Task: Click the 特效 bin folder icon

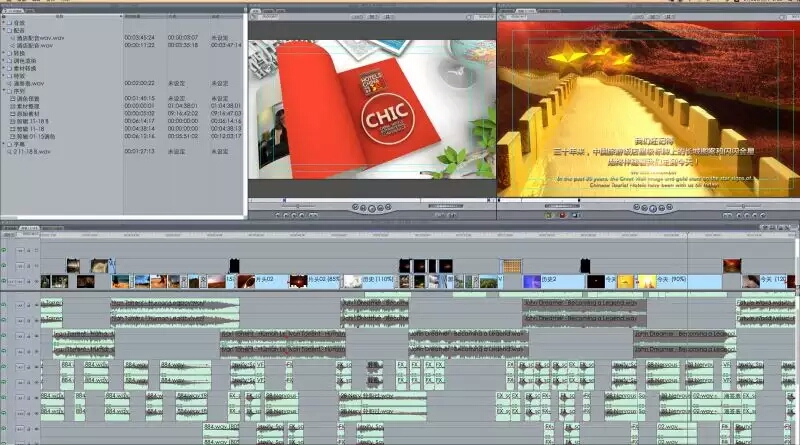Action: coord(10,75)
